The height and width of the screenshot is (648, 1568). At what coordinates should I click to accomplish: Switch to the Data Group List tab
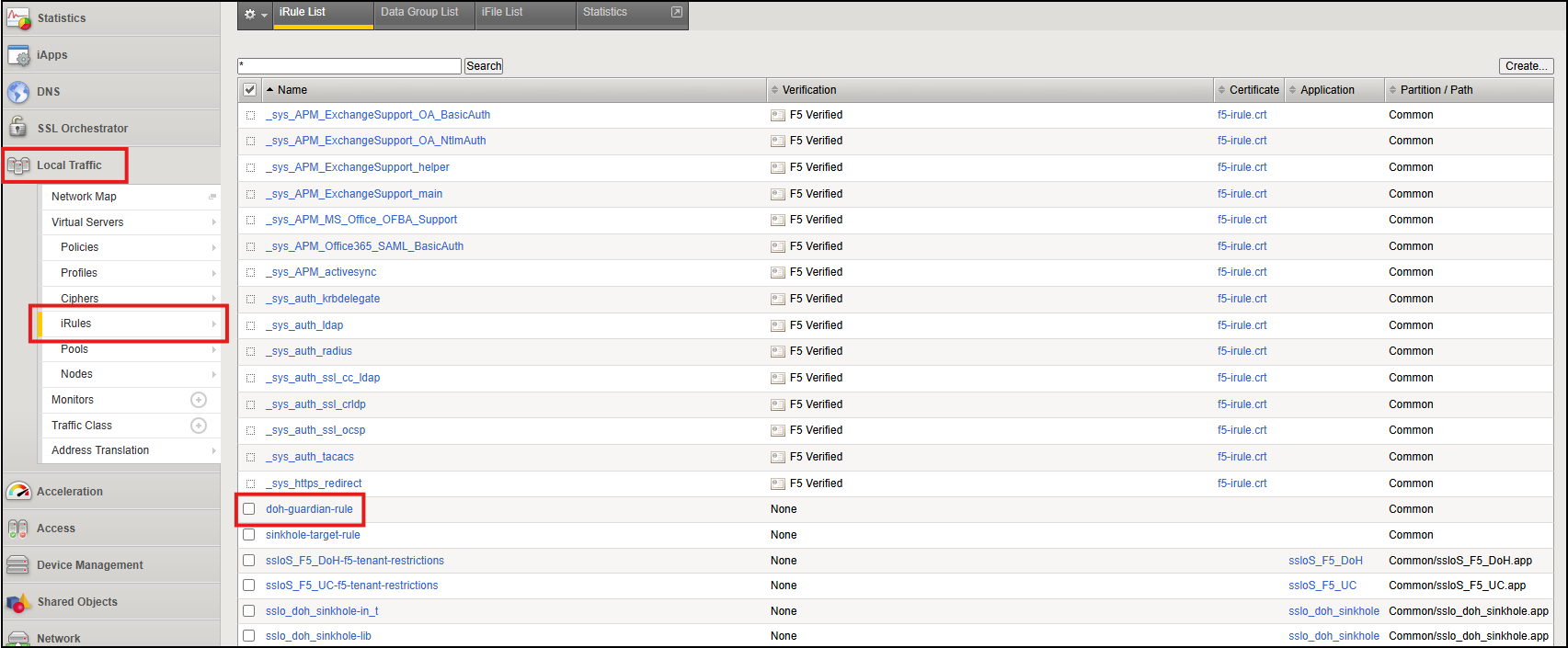(424, 15)
